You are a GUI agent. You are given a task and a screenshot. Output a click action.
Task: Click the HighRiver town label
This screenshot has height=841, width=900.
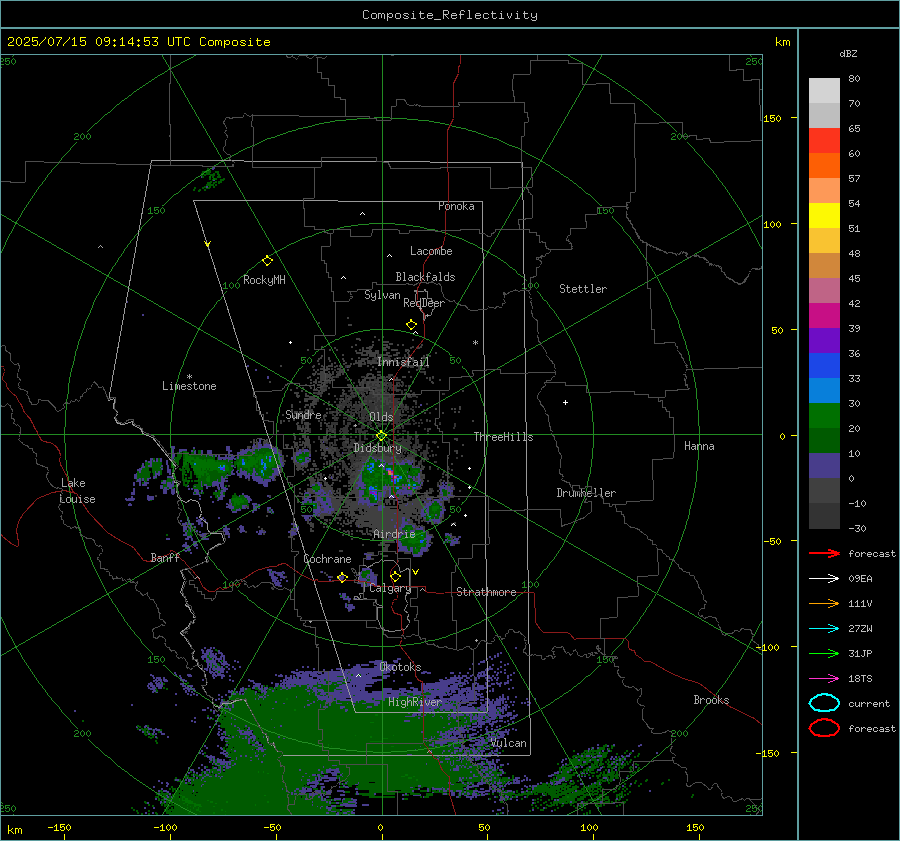click(415, 702)
